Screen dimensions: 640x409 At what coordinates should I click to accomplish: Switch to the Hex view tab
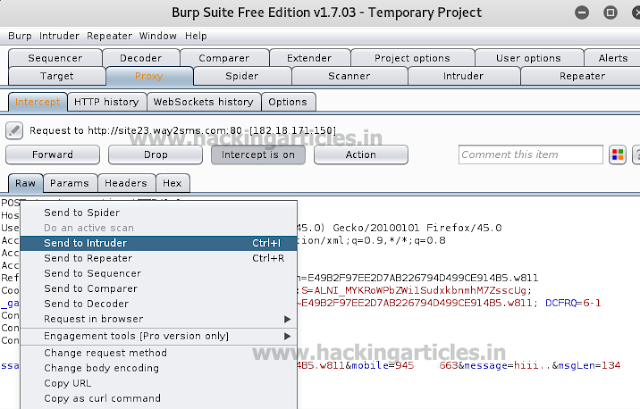pyautogui.click(x=172, y=183)
